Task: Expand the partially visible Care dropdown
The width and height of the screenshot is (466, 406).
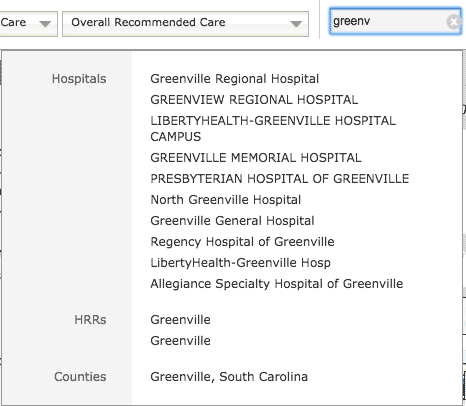Action: [29, 23]
